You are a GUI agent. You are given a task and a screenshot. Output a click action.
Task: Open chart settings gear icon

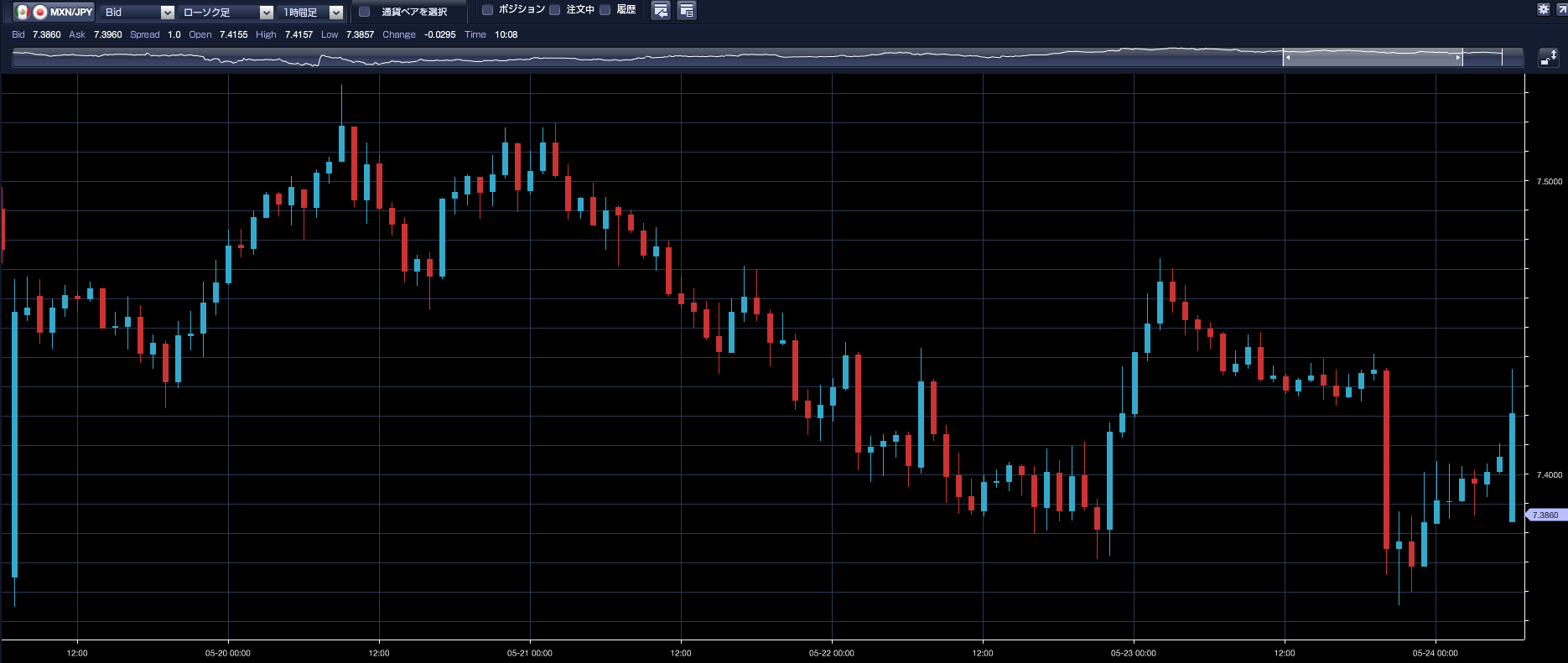1543,9
